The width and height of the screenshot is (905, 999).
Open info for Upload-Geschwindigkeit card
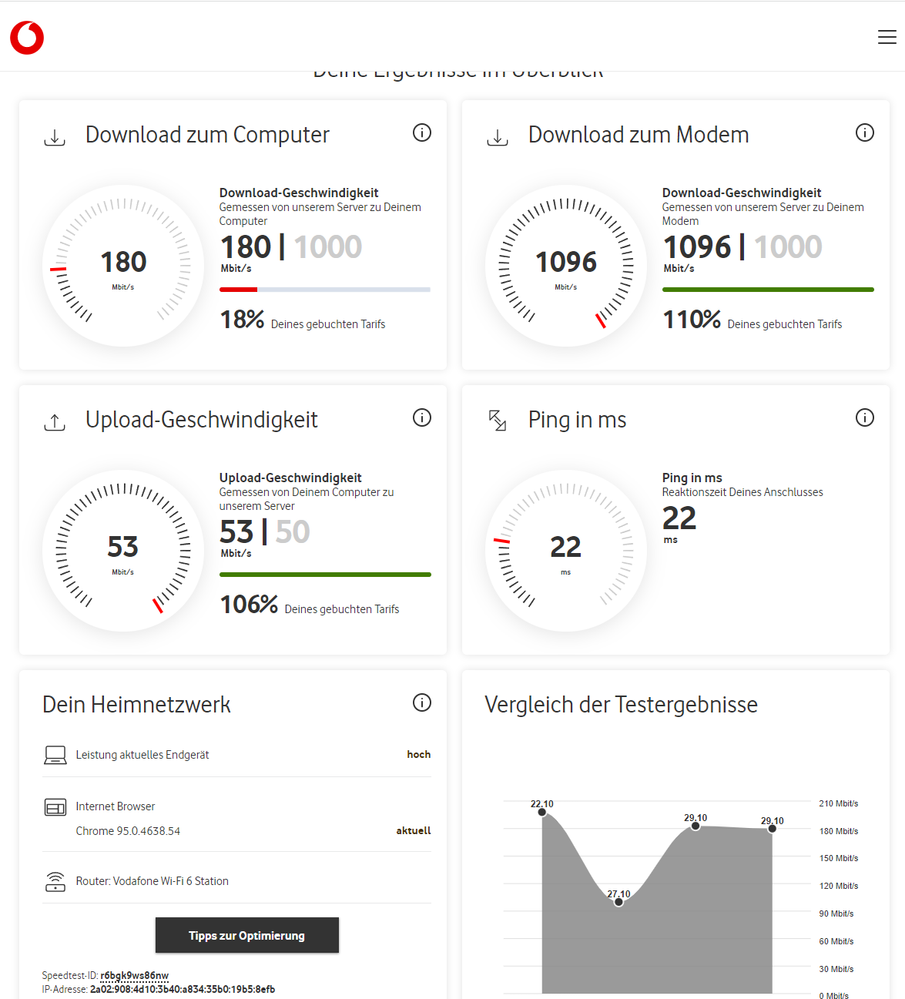click(422, 417)
